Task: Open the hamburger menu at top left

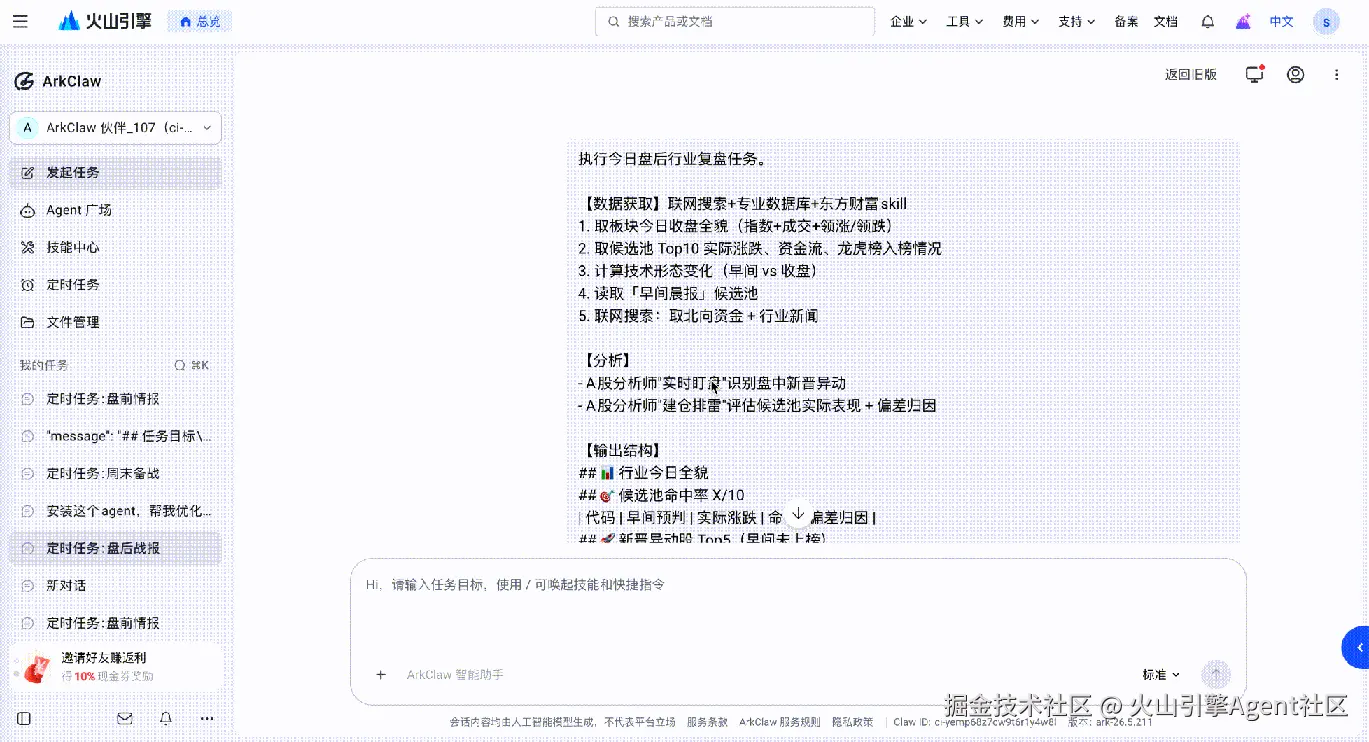Action: pyautogui.click(x=20, y=21)
